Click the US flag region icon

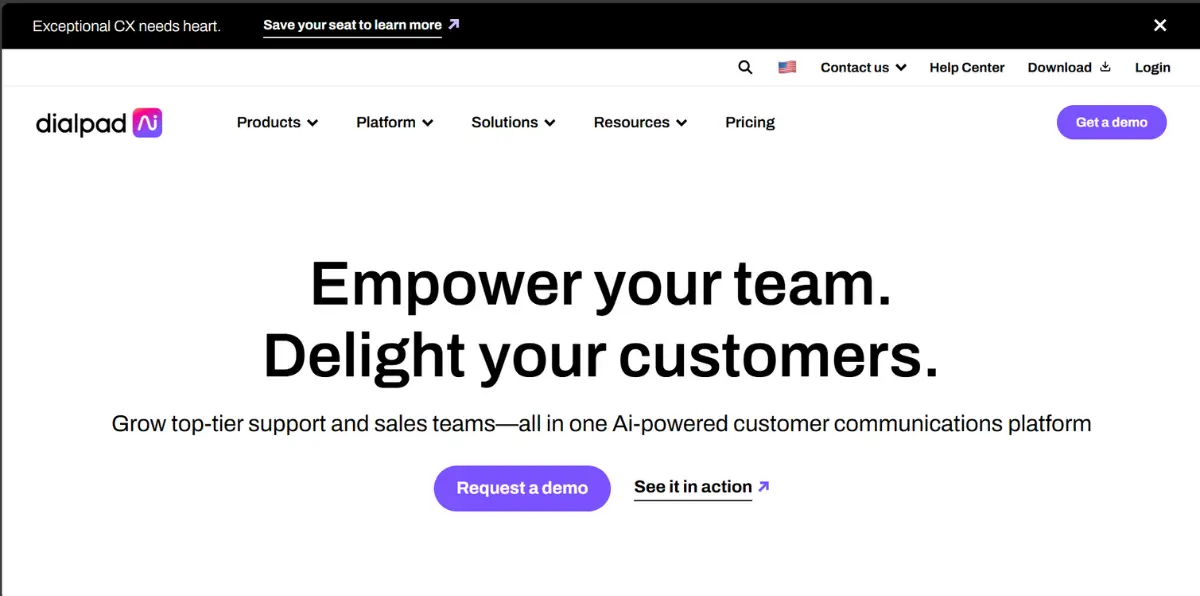click(x=787, y=67)
